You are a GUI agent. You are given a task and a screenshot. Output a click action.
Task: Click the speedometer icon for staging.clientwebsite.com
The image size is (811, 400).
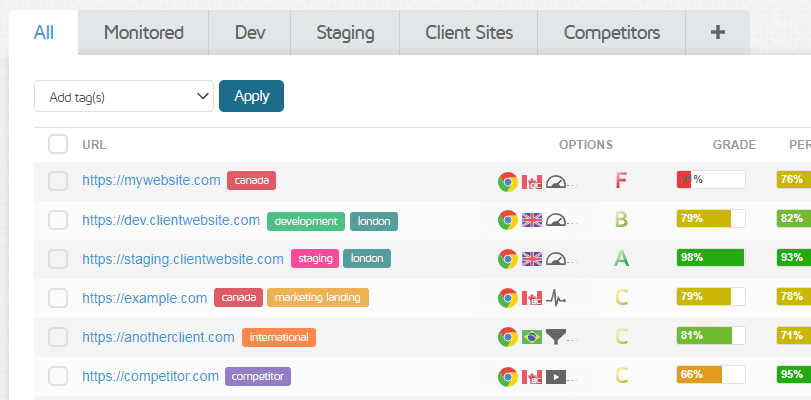[x=557, y=259]
